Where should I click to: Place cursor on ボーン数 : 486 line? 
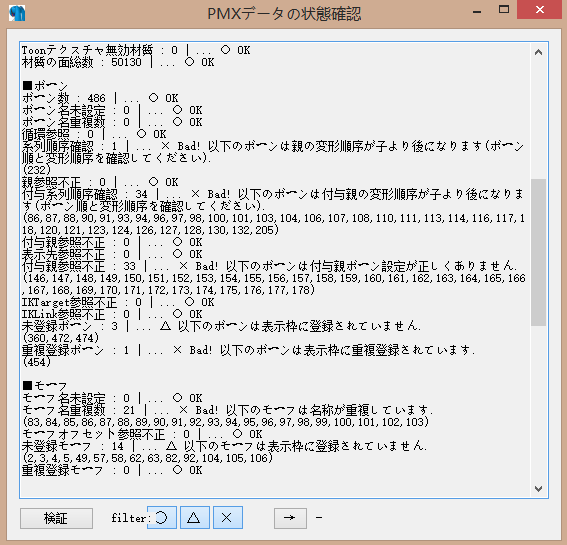click(x=100, y=98)
